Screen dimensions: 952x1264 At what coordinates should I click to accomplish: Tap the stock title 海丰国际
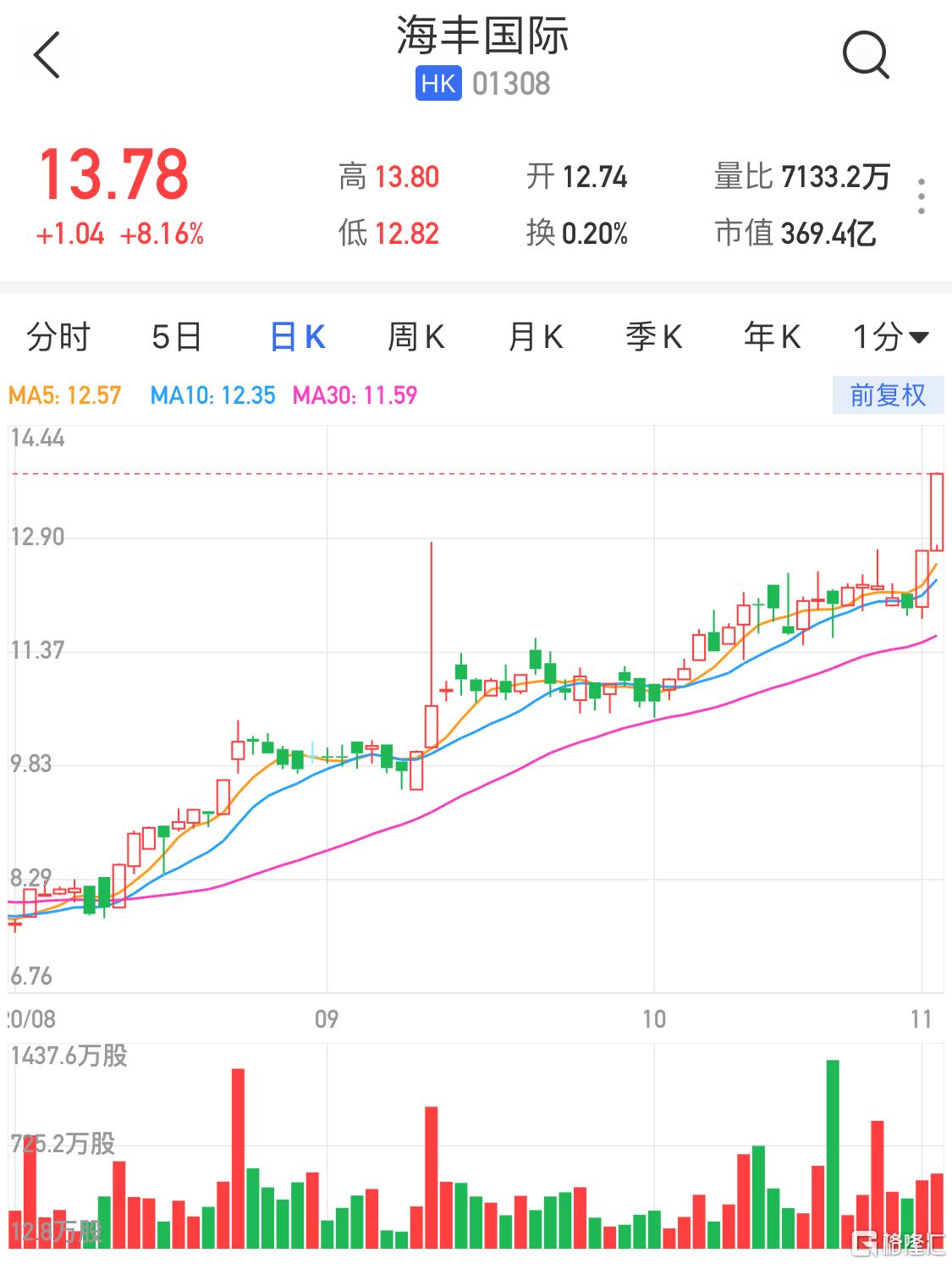click(482, 36)
